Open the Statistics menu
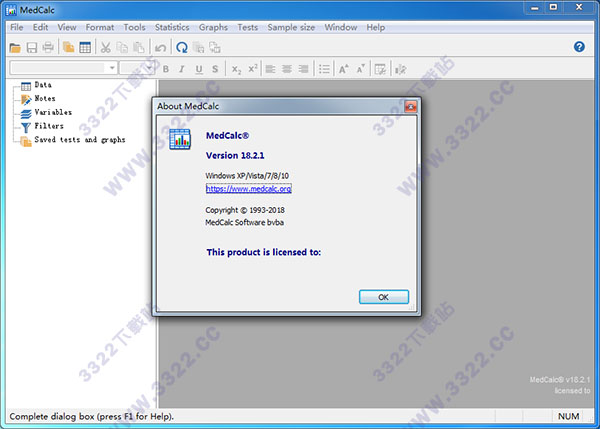The image size is (600, 429). point(172,28)
